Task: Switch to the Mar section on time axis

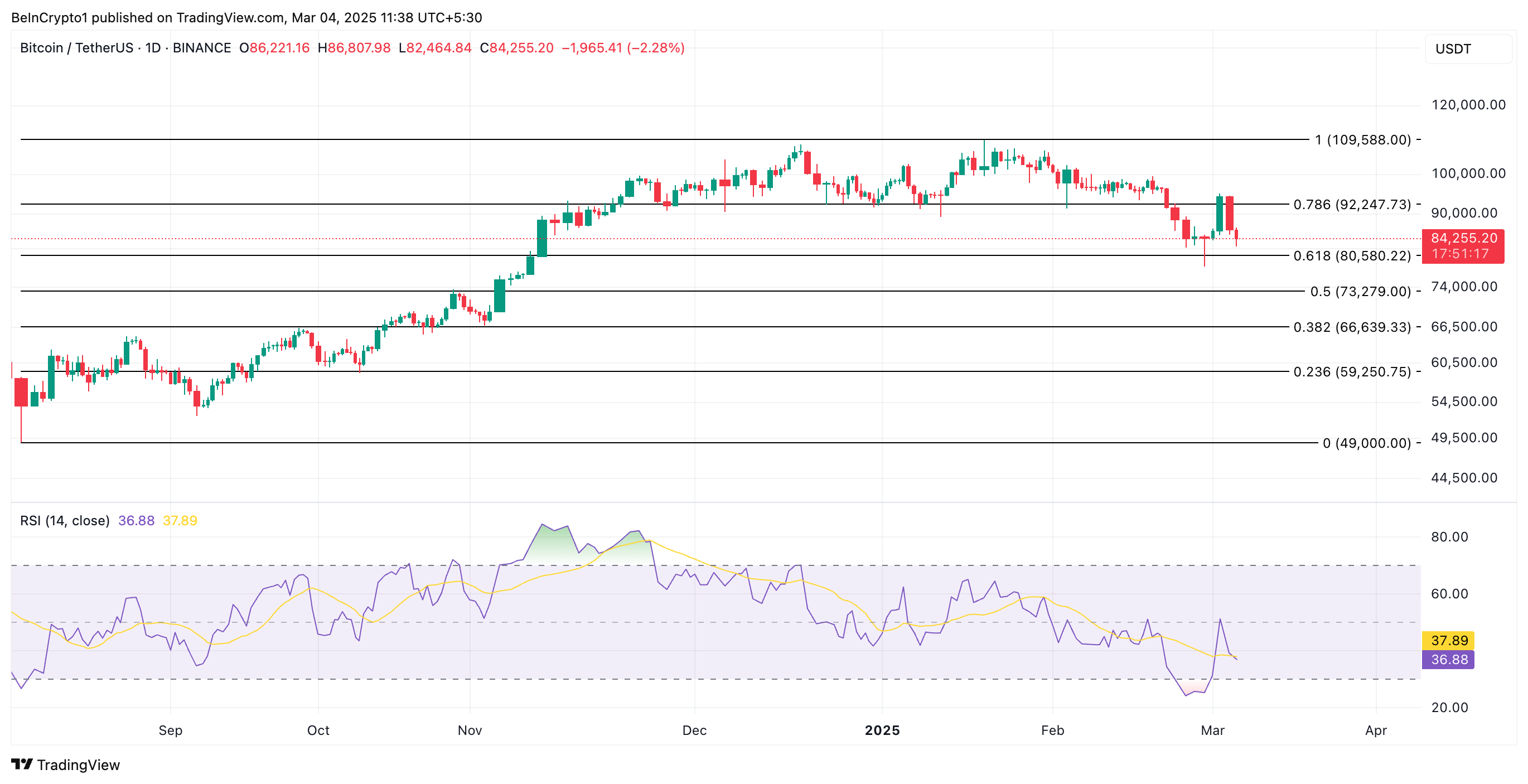Action: click(x=1213, y=730)
